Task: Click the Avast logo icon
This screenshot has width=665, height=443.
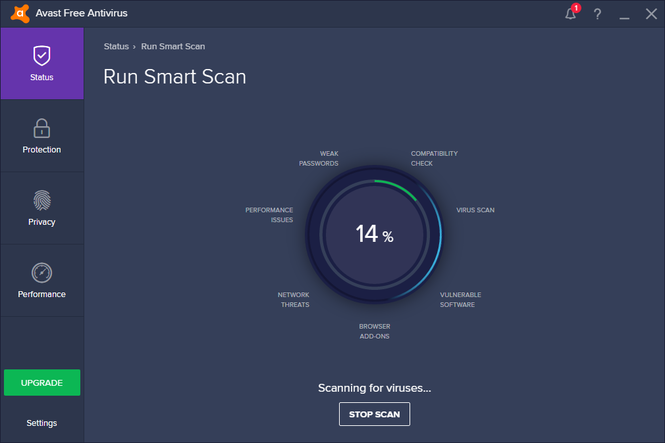Action: (20, 13)
